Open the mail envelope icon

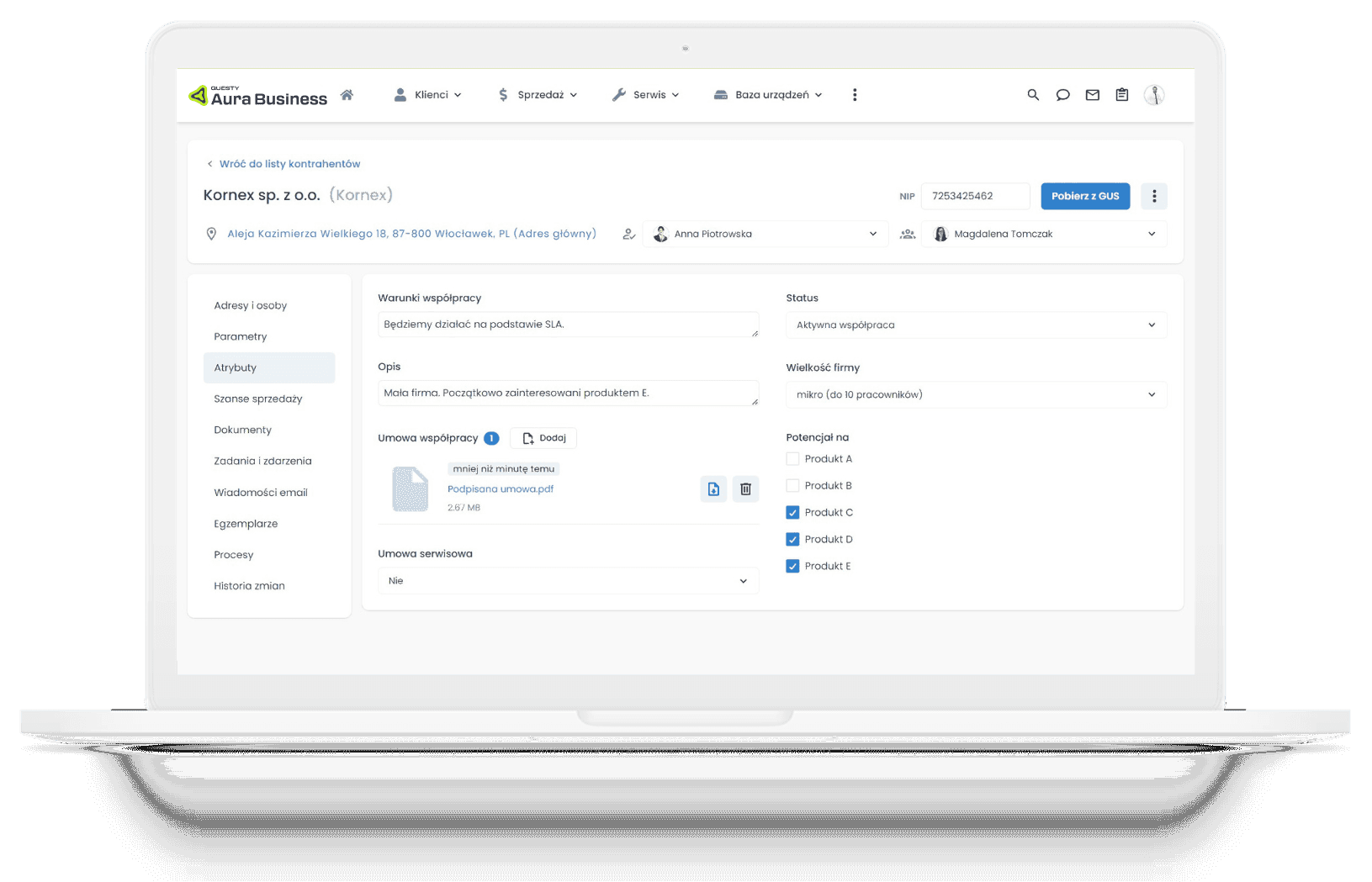[x=1092, y=95]
